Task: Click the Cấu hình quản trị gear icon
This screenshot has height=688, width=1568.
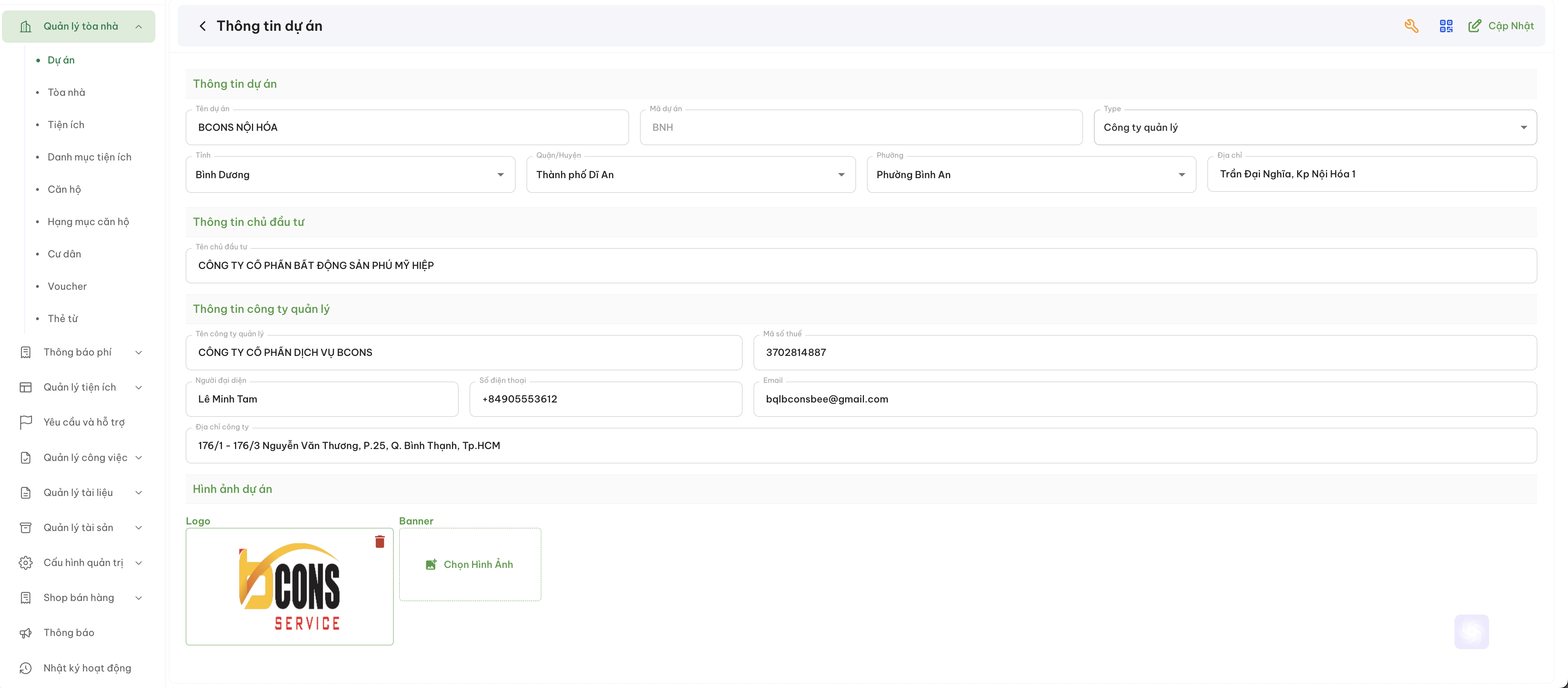Action: (x=25, y=563)
